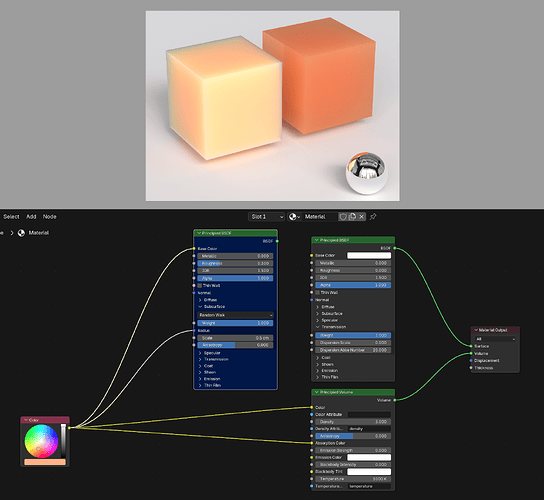The width and height of the screenshot is (544, 500).
Task: Click the BSDF output socket on the grey Principled BSDF
Action: tap(395, 248)
